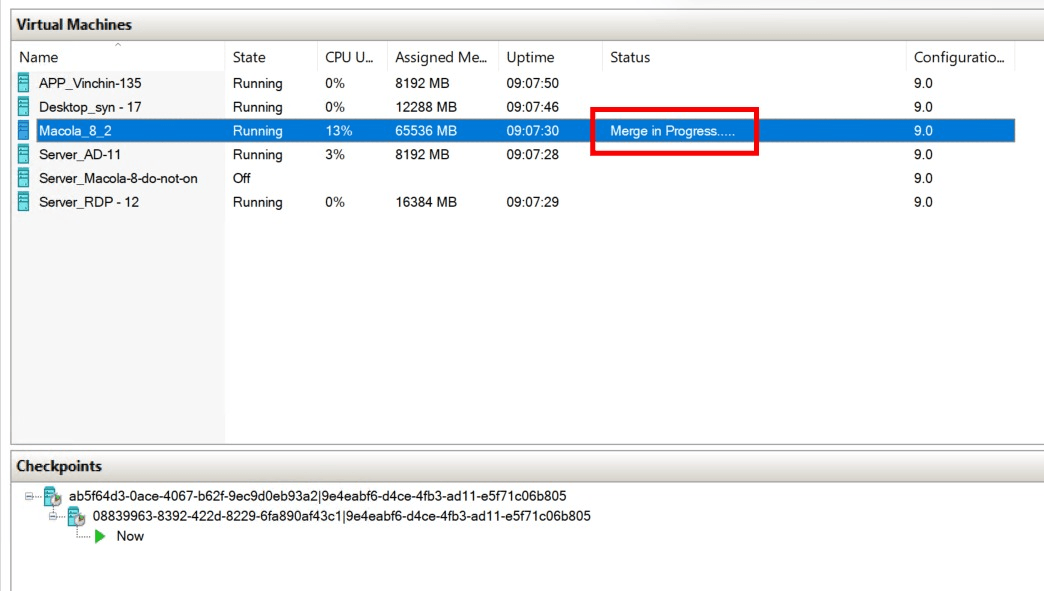The width and height of the screenshot is (1044, 591).
Task: Select the APP_Vinchin-135 virtual machine
Action: tap(90, 83)
